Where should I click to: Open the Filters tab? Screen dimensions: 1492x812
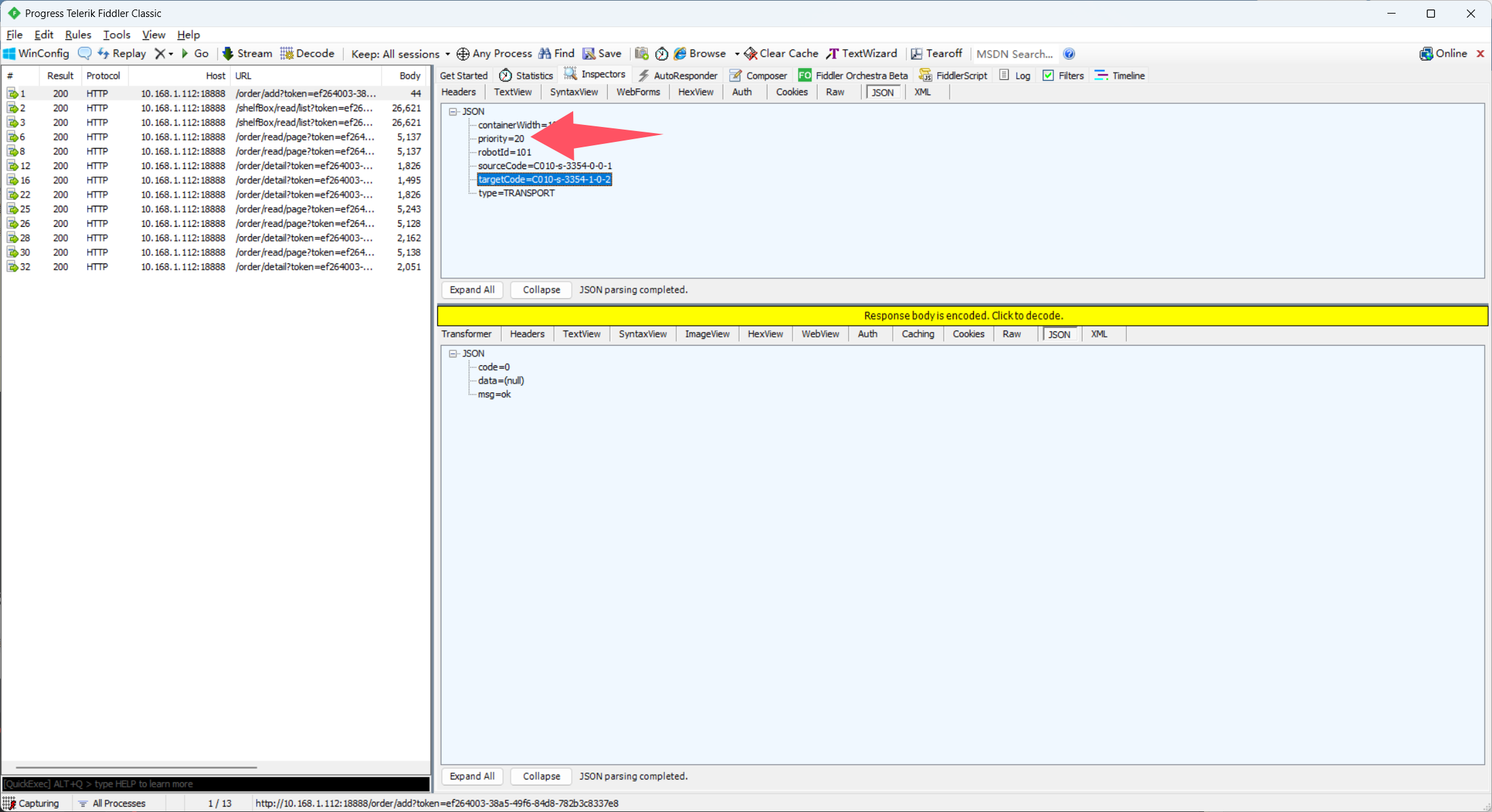click(1063, 75)
